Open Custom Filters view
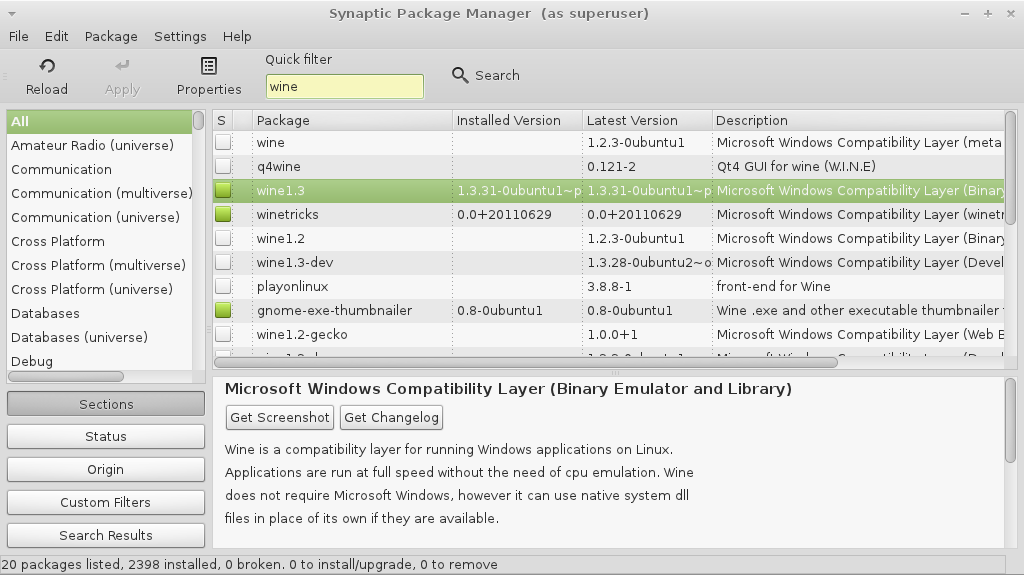The width and height of the screenshot is (1024, 575). [106, 502]
